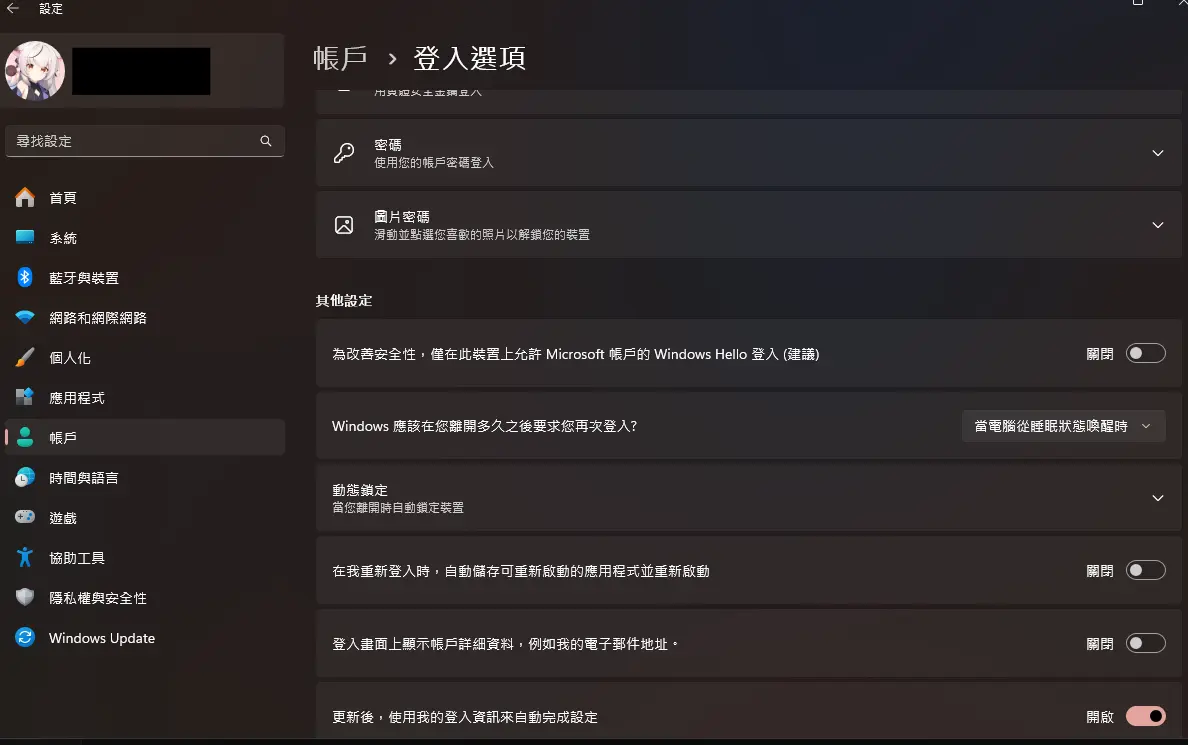Click the shield icon for 隱私權與安全性
This screenshot has width=1188, height=745.
pyautogui.click(x=26, y=598)
